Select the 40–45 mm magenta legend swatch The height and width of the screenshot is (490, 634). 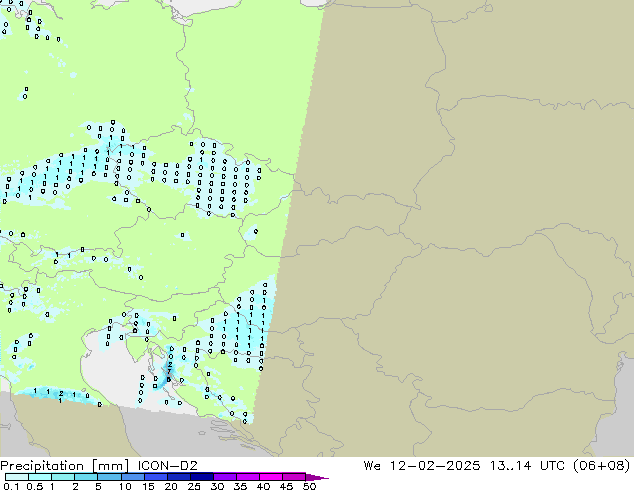(271, 477)
